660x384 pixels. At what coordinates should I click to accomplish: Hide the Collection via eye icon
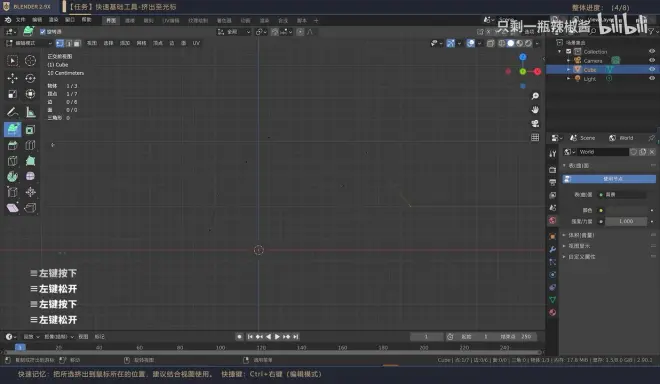(x=652, y=51)
